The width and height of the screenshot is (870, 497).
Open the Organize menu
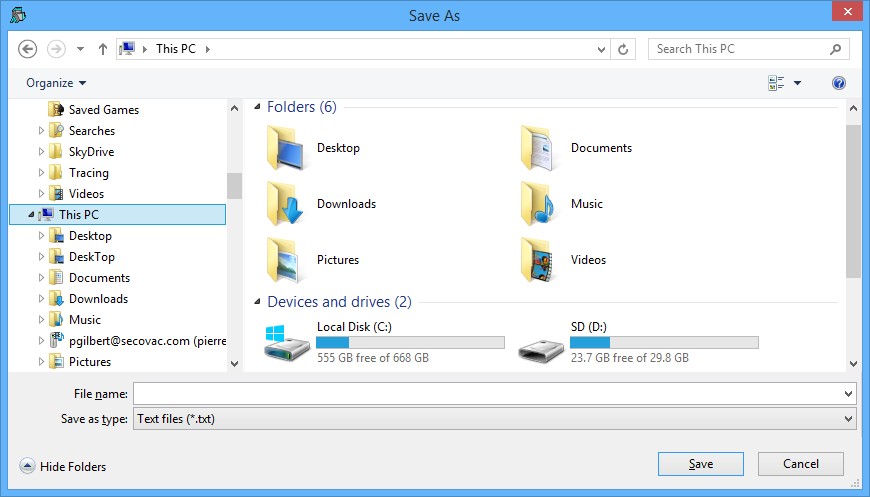tap(56, 83)
